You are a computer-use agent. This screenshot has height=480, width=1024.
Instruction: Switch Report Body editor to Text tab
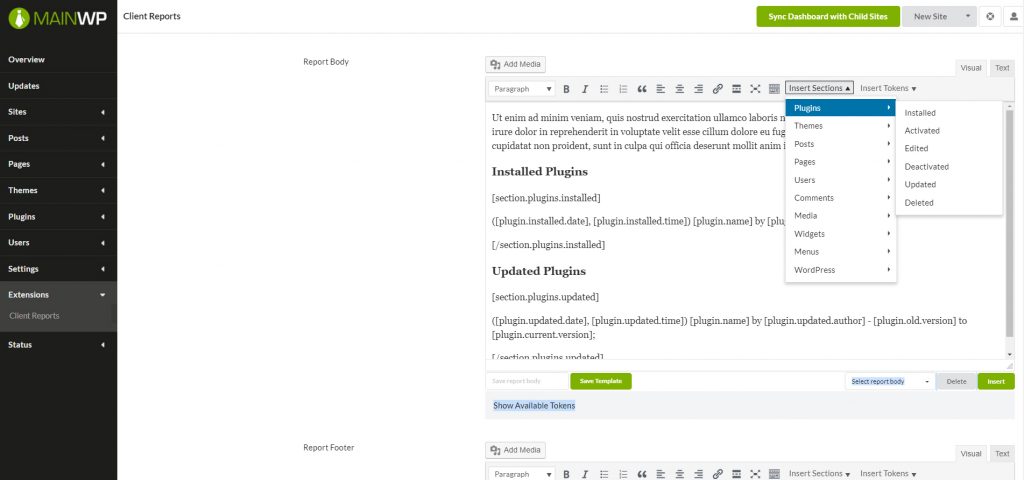click(1001, 68)
